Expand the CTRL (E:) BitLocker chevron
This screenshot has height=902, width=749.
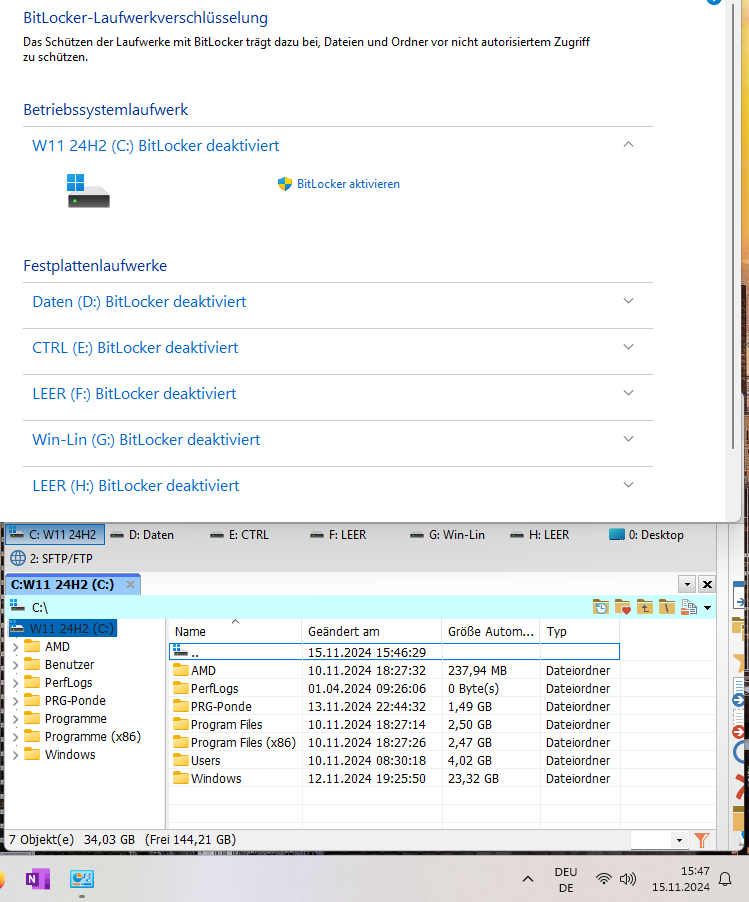coord(628,347)
